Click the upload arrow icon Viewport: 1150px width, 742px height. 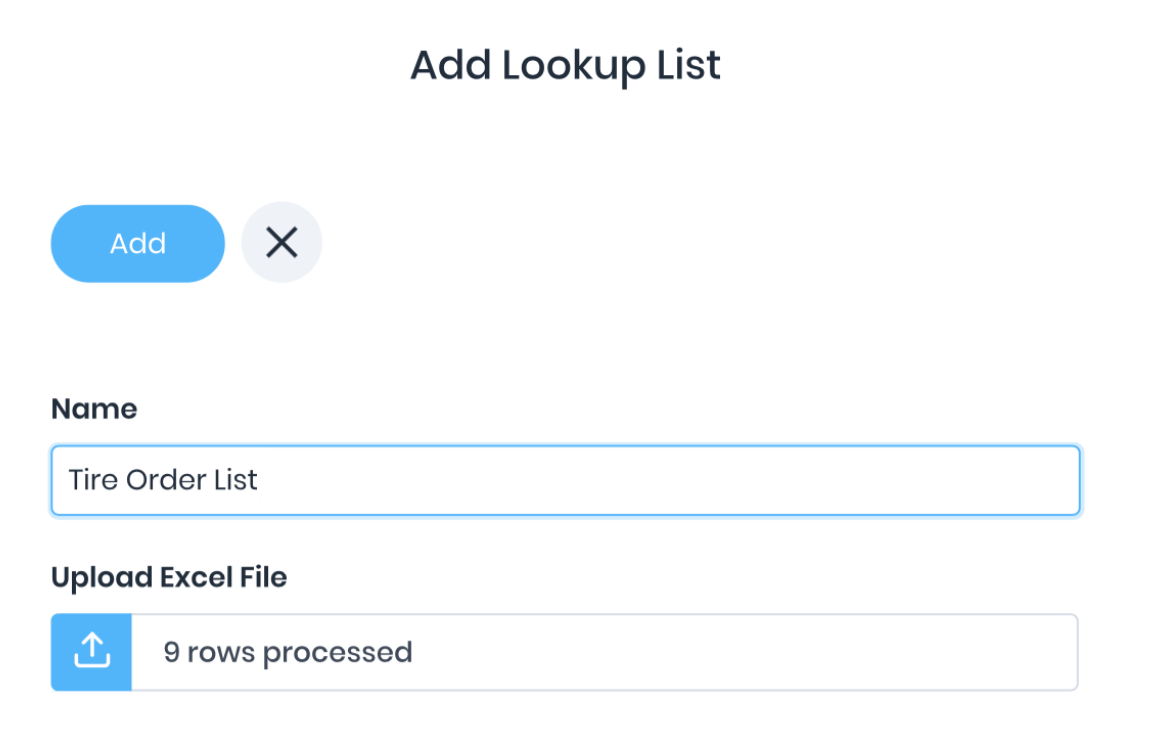tap(91, 652)
